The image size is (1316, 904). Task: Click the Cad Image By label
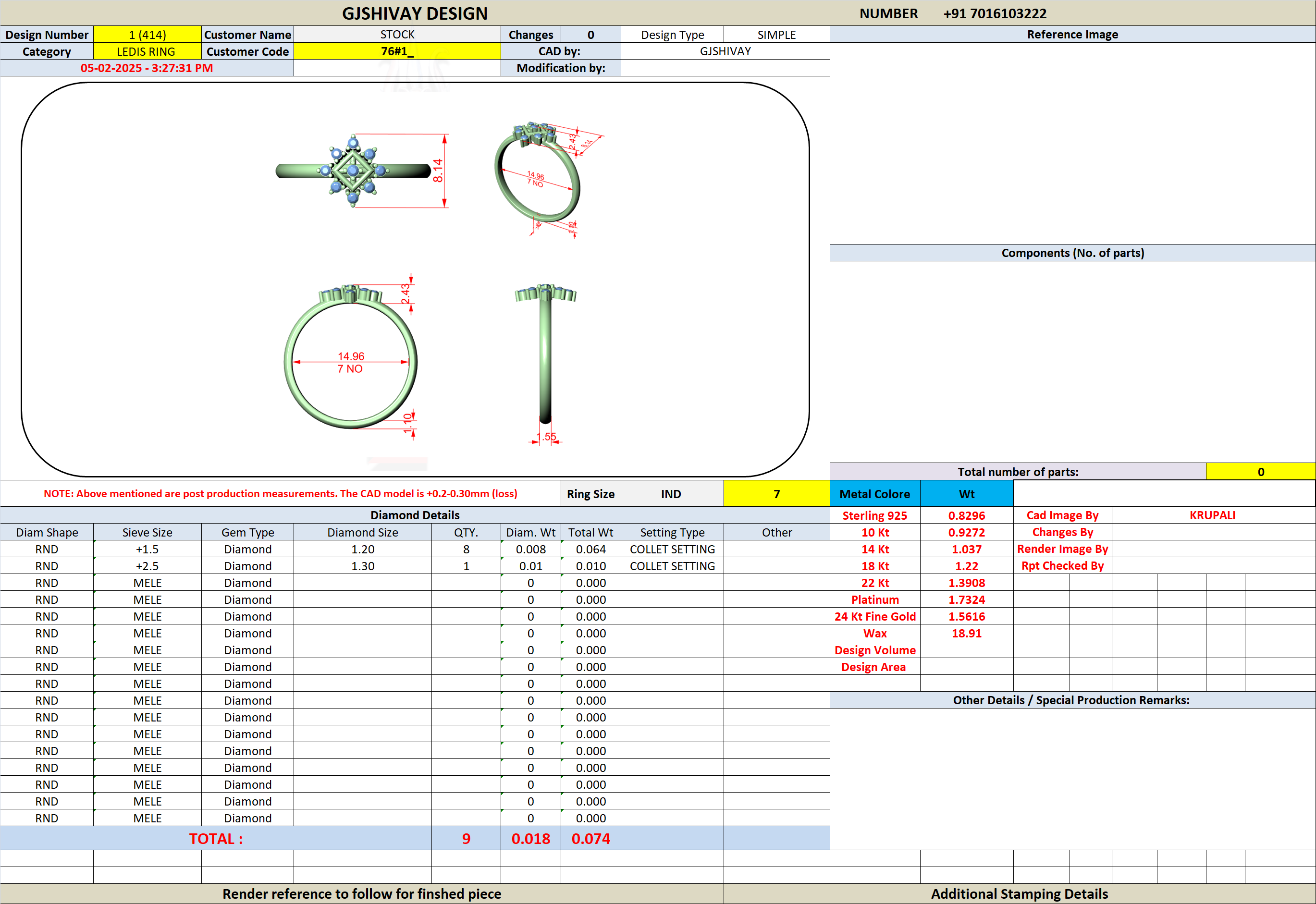pyautogui.click(x=1062, y=515)
